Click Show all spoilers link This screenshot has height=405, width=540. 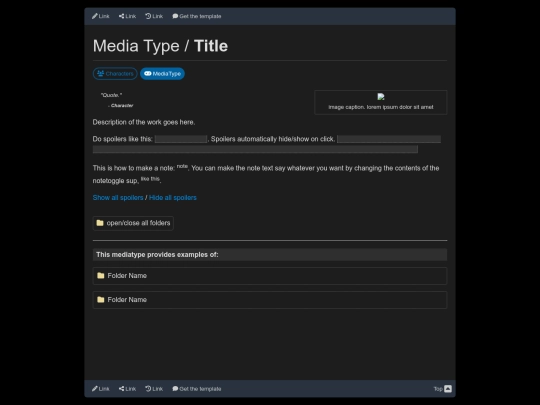(x=118, y=198)
